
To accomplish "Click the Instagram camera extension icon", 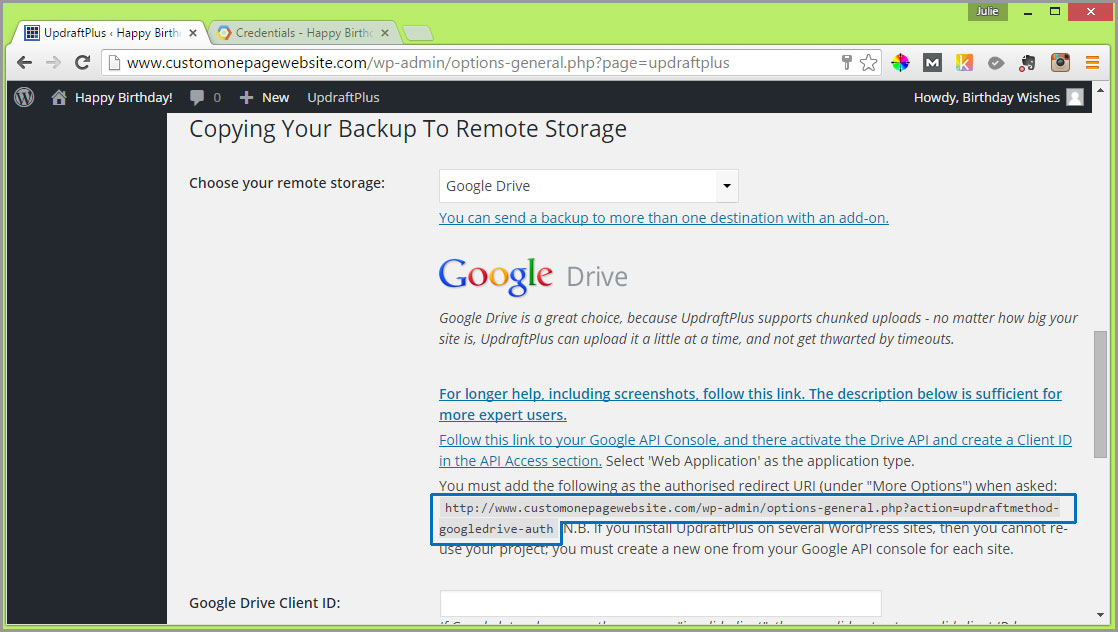I will [x=1060, y=63].
